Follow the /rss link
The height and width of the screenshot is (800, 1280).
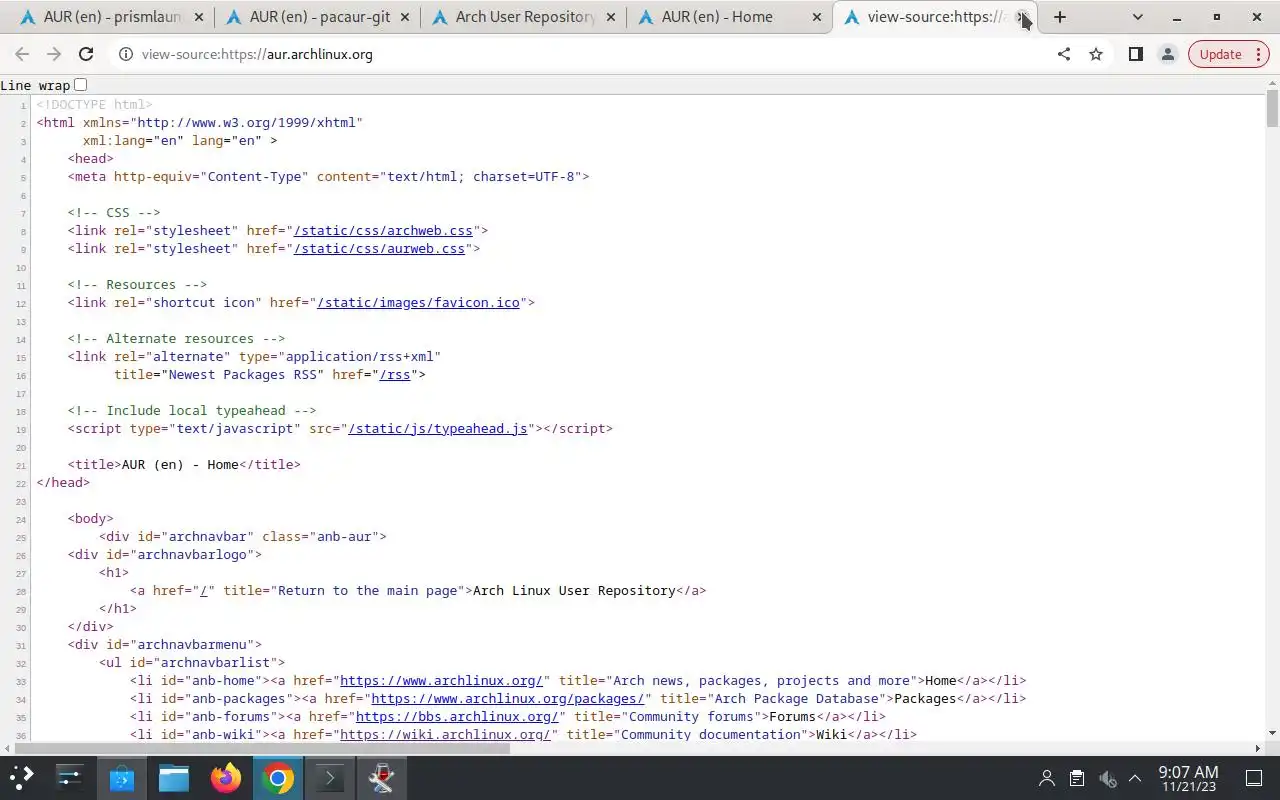click(x=395, y=374)
